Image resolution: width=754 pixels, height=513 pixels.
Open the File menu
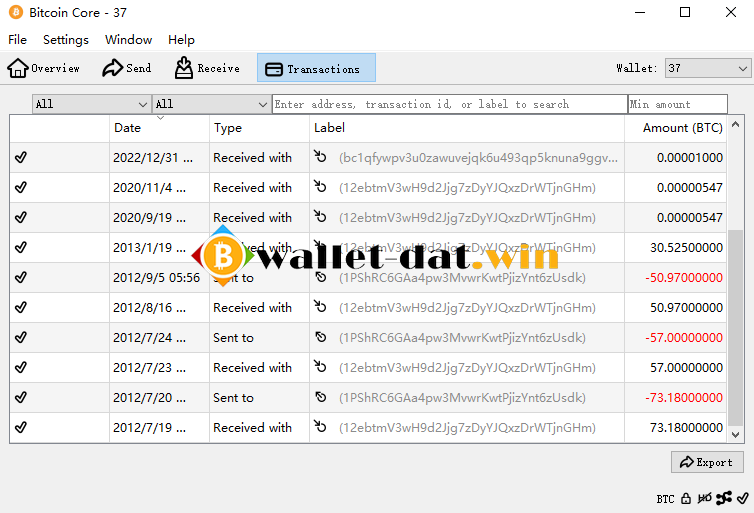coord(17,40)
